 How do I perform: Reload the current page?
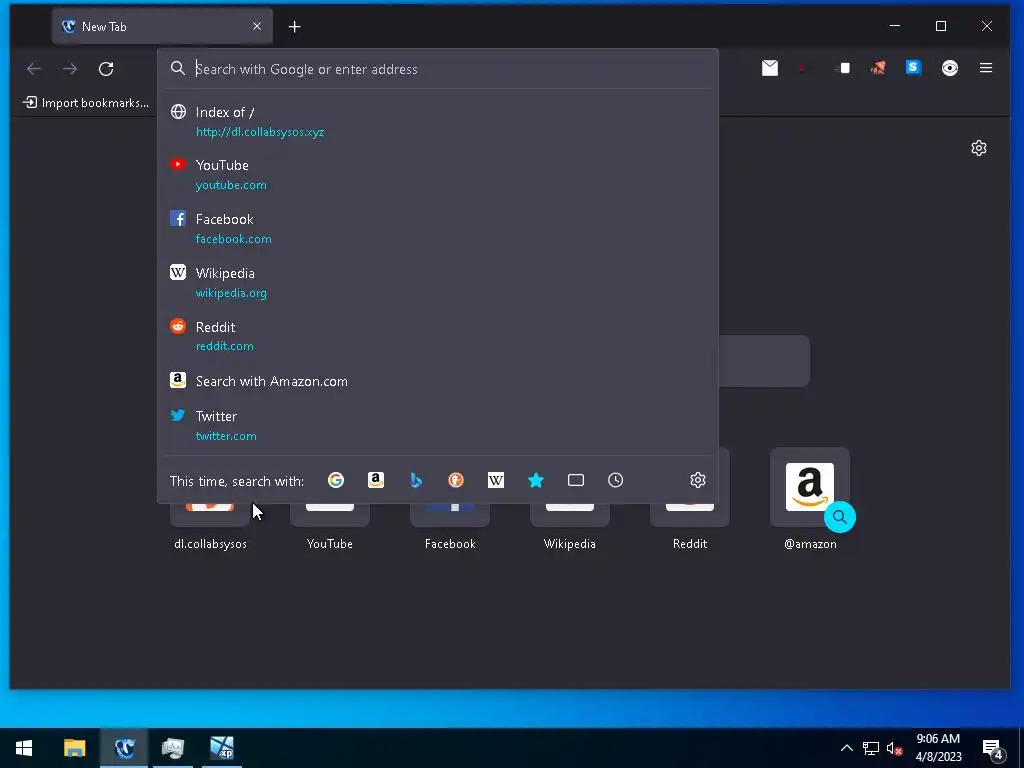tap(106, 69)
